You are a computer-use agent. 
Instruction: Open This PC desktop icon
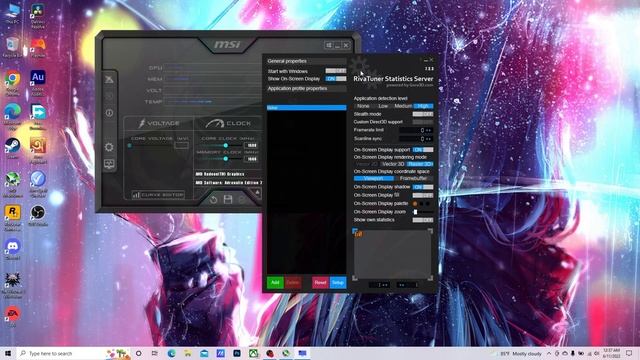pos(13,13)
